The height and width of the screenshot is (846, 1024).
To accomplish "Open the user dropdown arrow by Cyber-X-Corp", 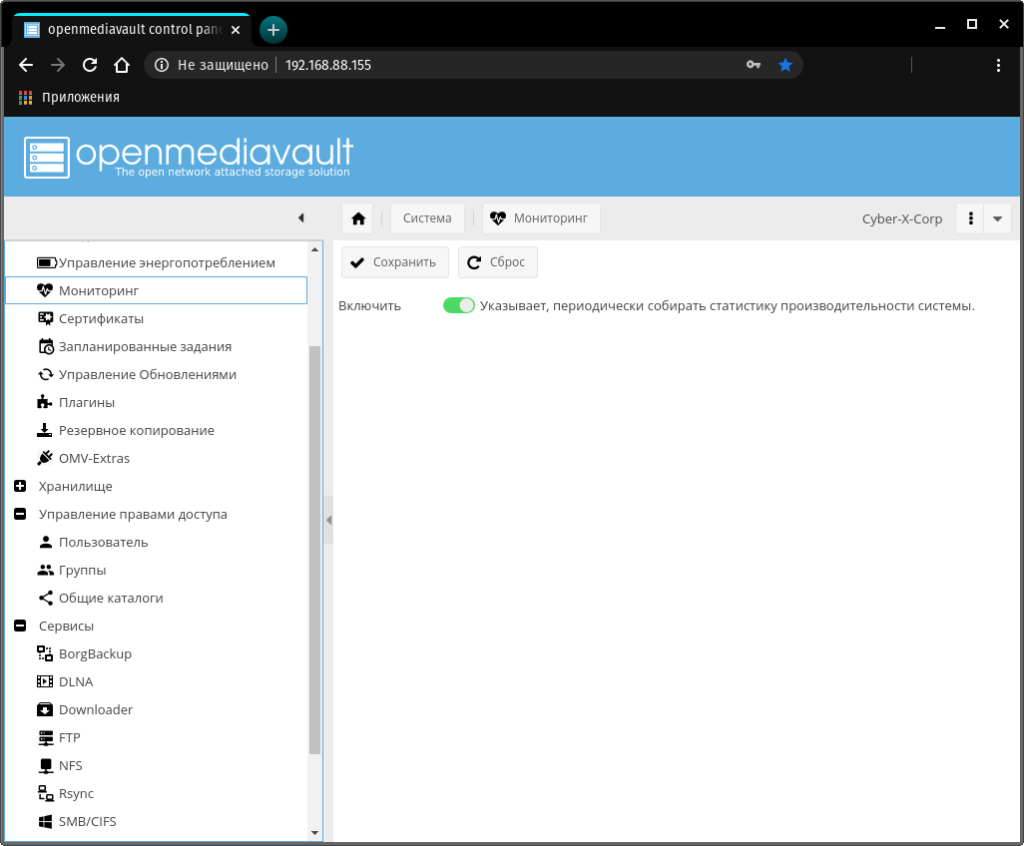I will 997,219.
